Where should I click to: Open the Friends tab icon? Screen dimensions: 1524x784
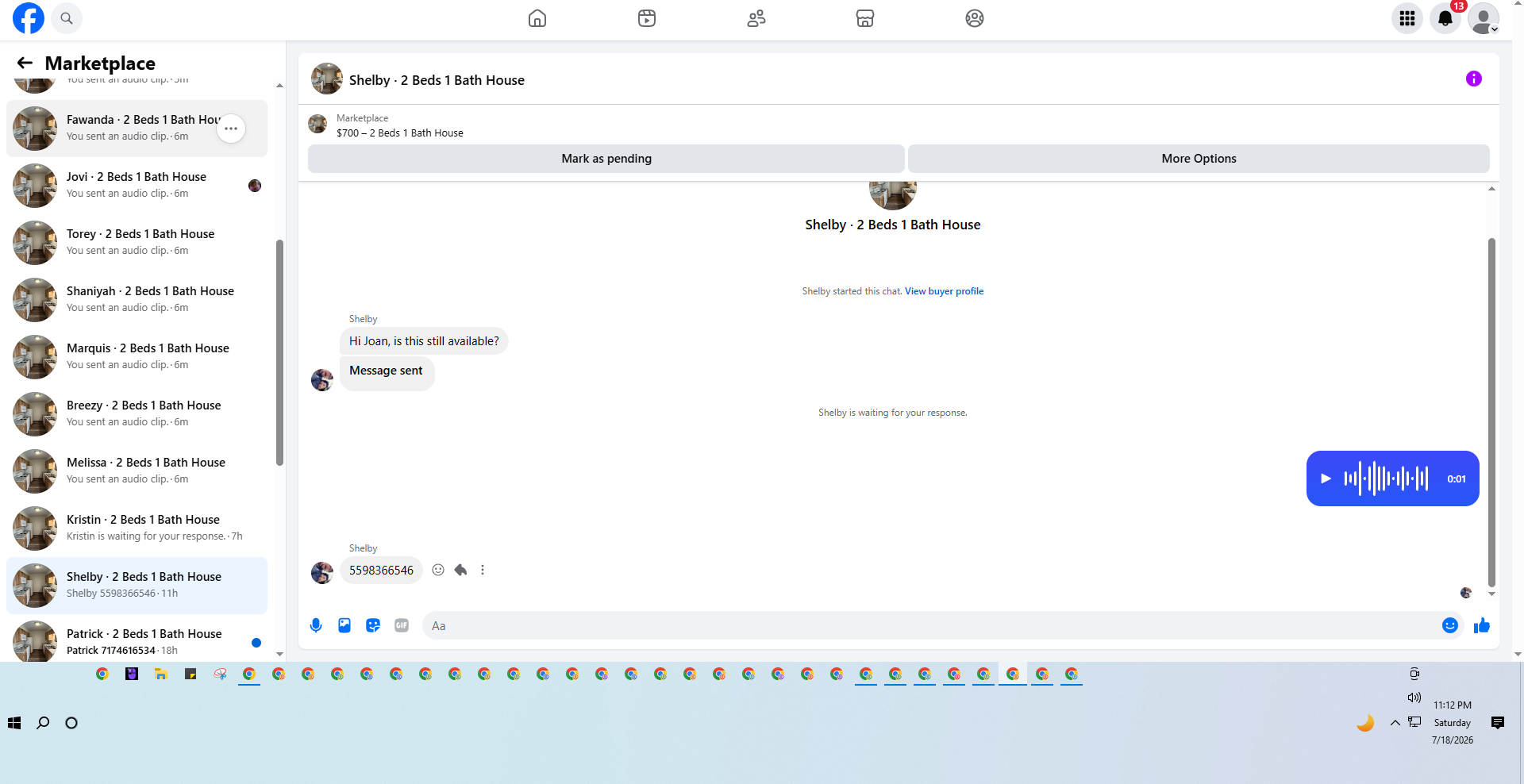click(756, 18)
